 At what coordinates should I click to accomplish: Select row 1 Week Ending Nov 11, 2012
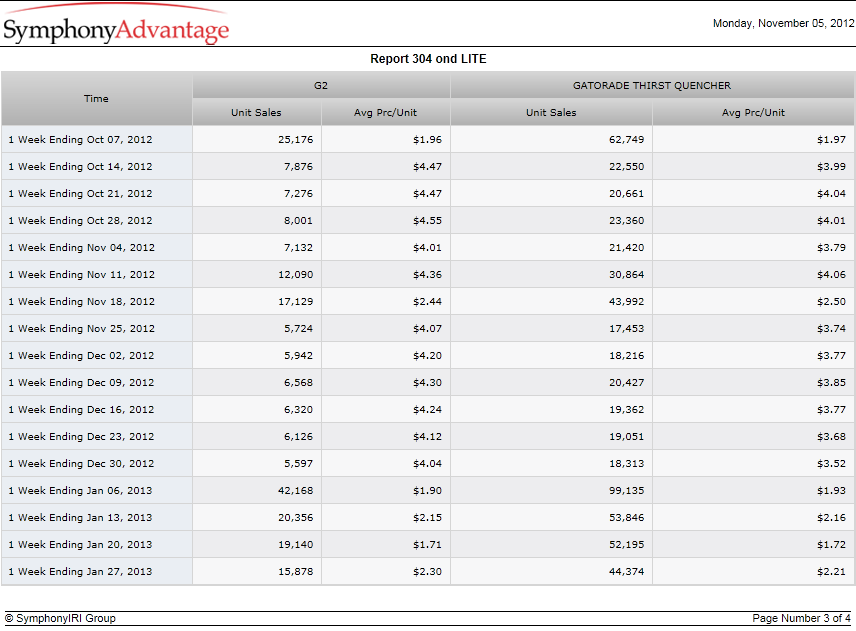pyautogui.click(x=428, y=275)
